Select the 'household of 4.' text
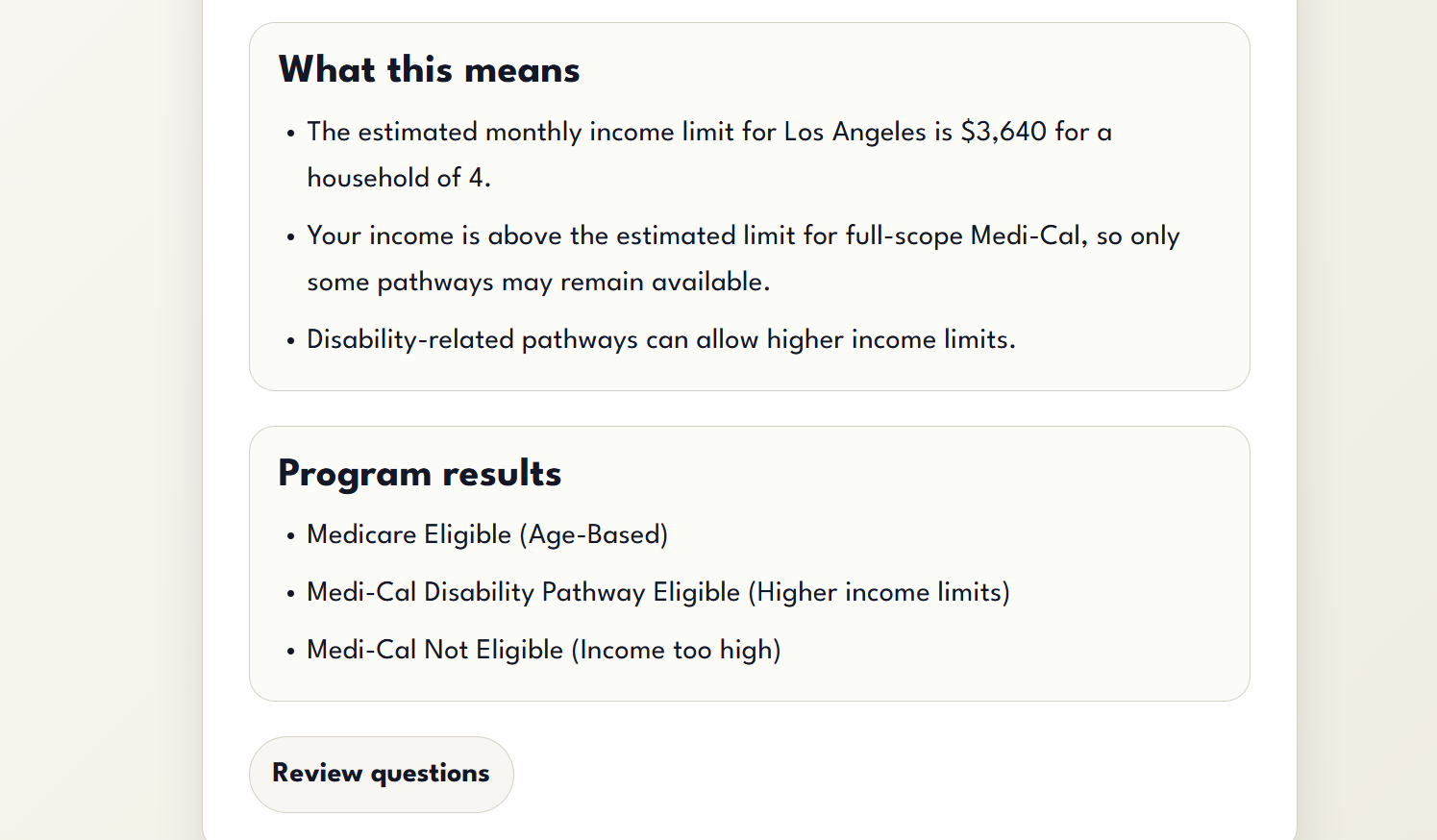This screenshot has width=1437, height=840. click(x=399, y=178)
